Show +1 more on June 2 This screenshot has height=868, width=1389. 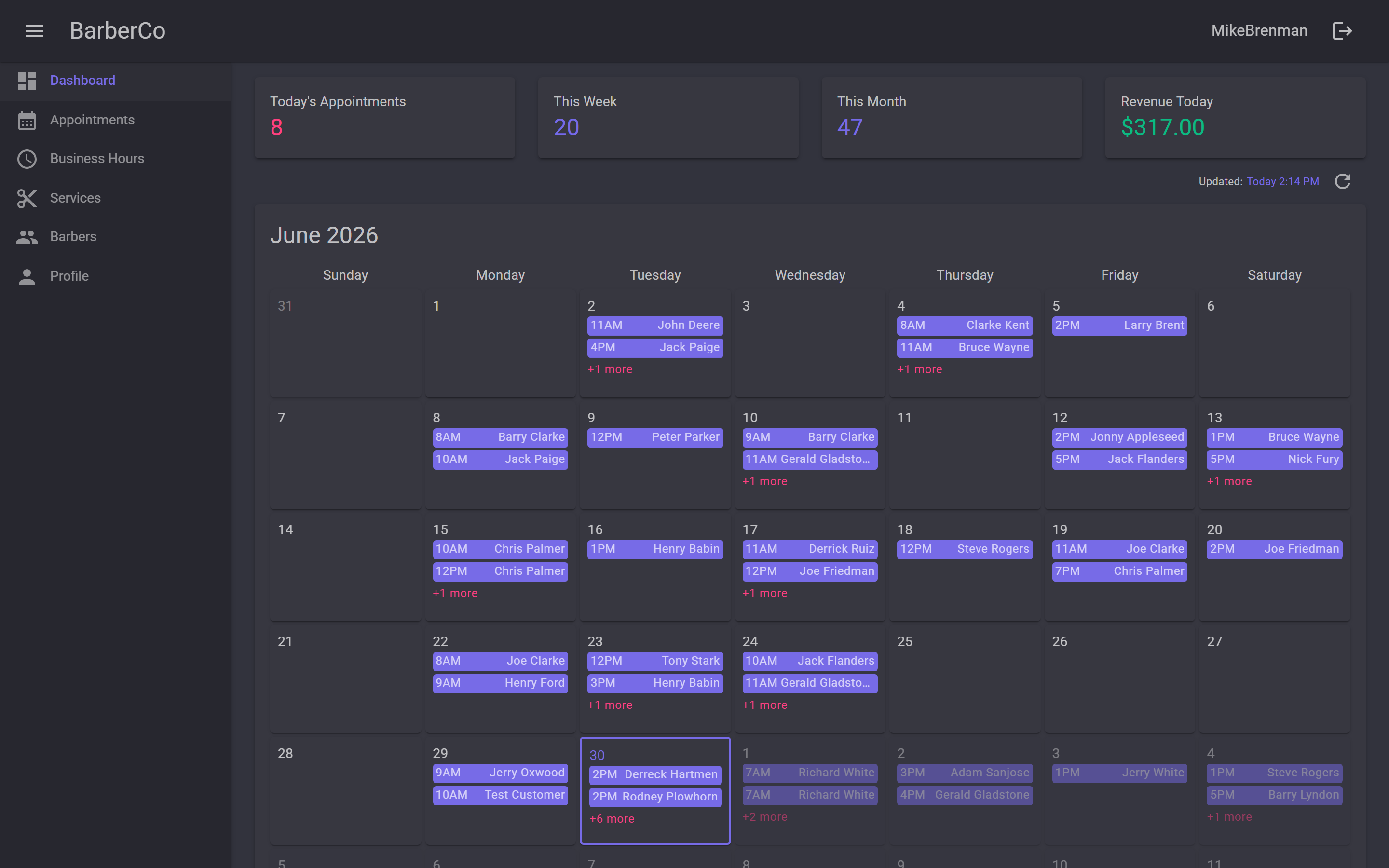coord(610,369)
